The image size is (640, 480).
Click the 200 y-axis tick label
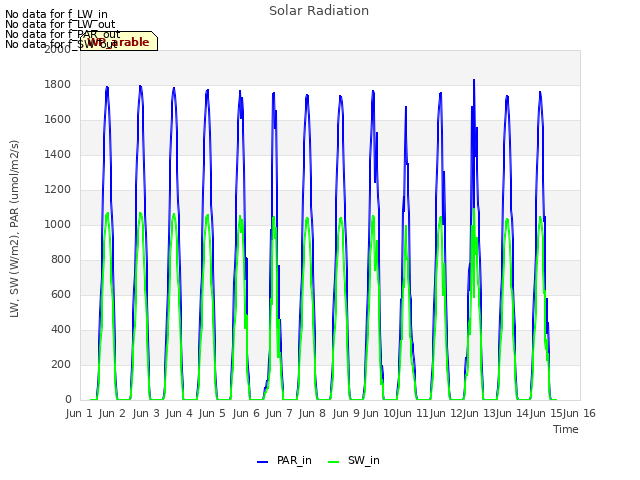(61, 364)
